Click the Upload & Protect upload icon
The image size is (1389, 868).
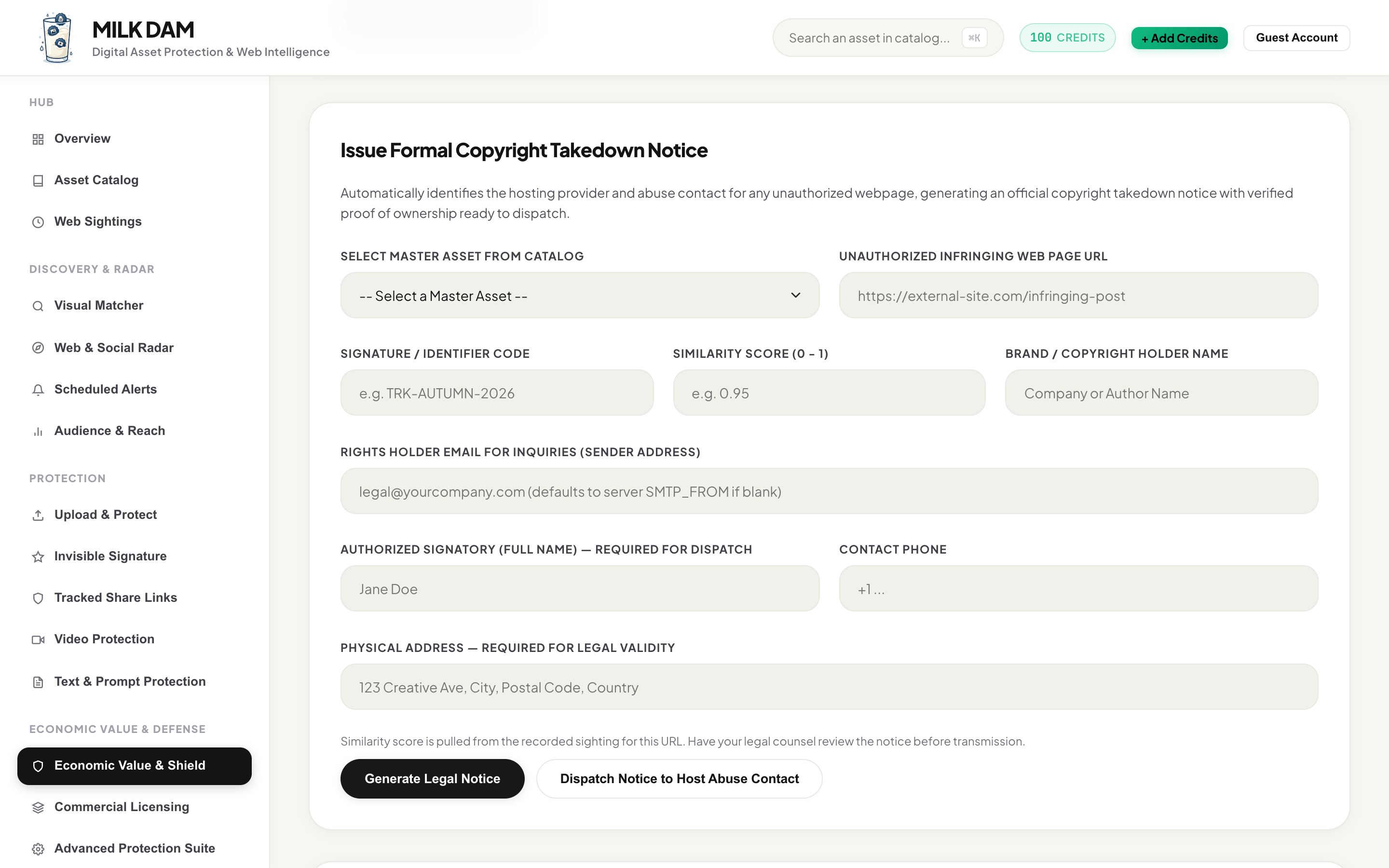(38, 515)
